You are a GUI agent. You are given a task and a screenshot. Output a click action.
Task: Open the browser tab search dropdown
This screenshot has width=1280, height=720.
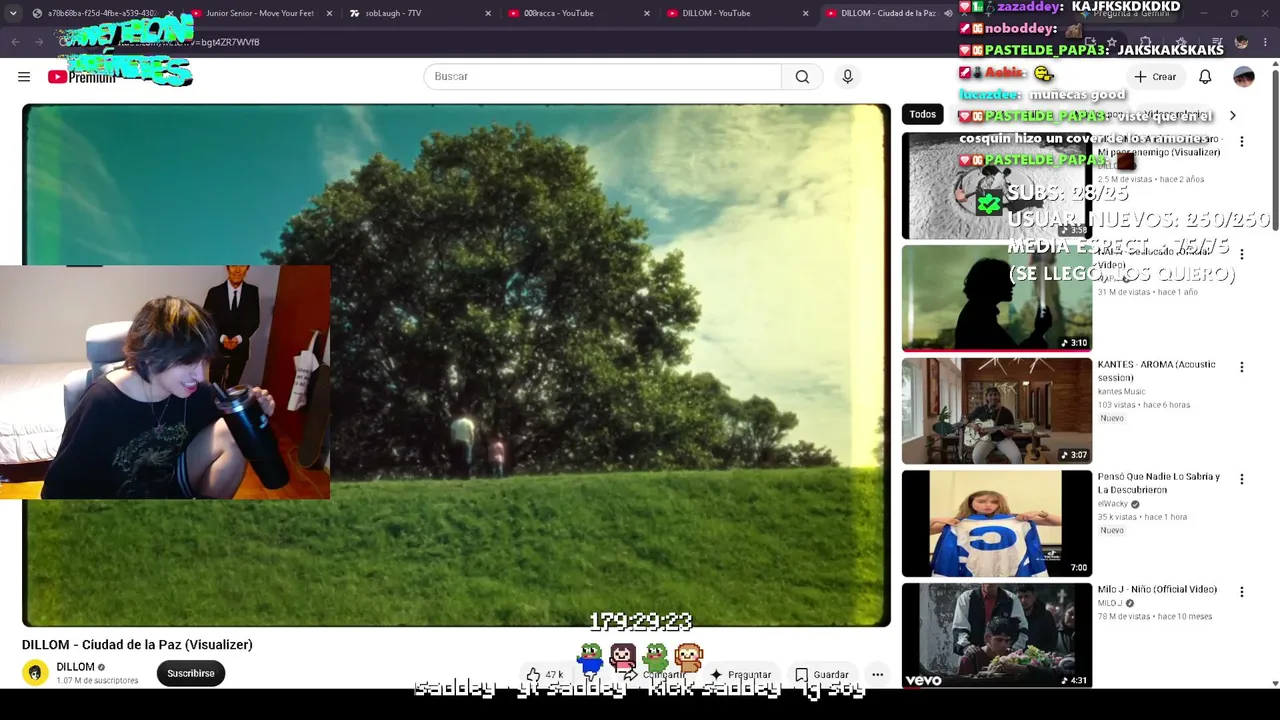(x=14, y=13)
